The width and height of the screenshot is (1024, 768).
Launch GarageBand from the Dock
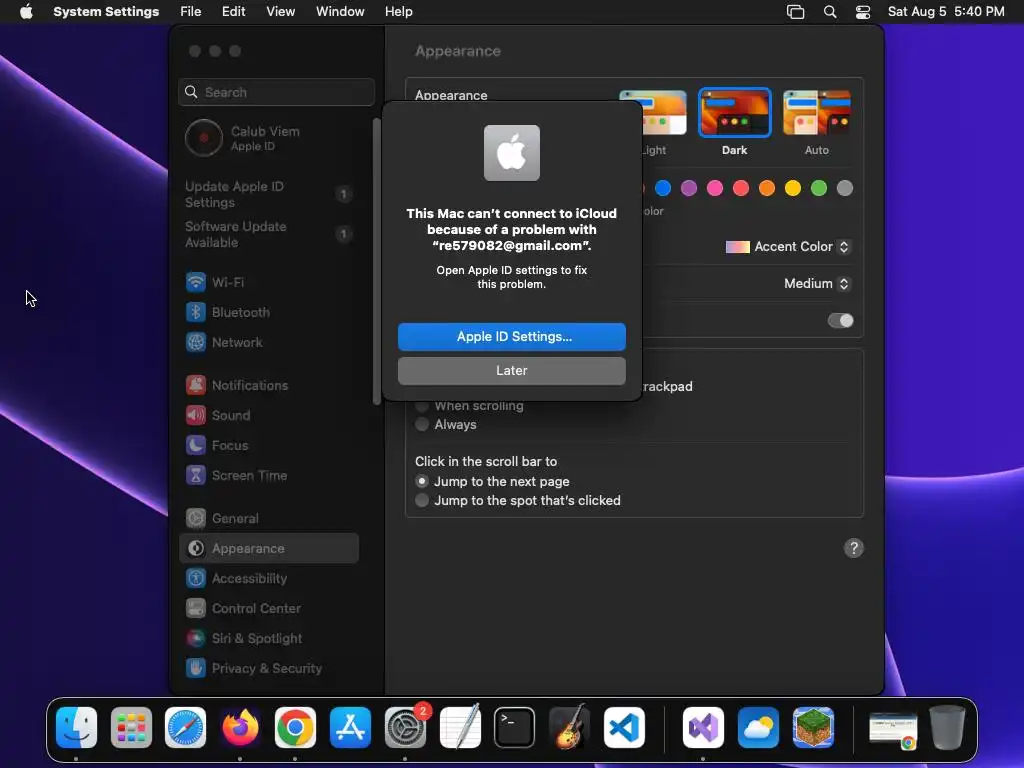tap(569, 727)
